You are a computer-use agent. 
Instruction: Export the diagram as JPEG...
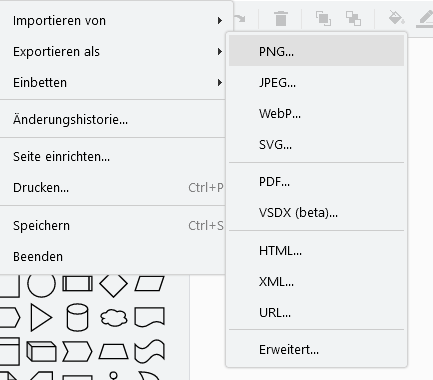[316, 82]
